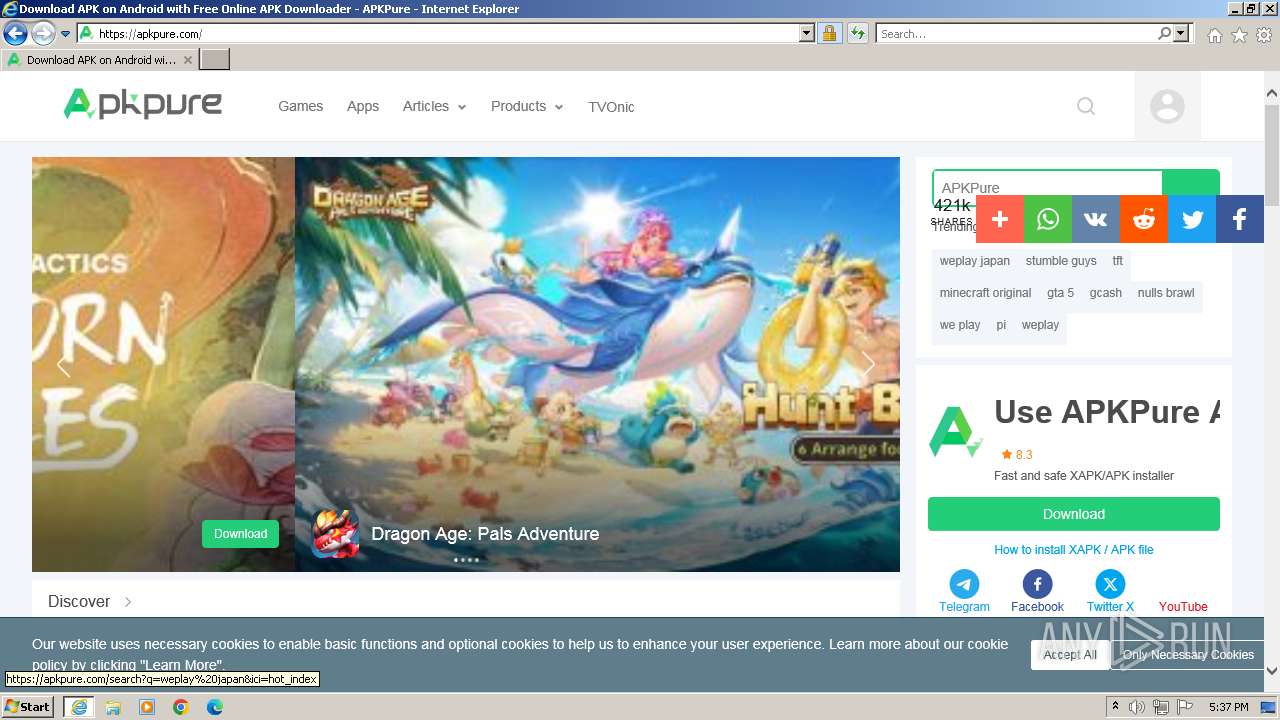Select the weplay japan trending tag
The width and height of the screenshot is (1280, 720).
pos(975,261)
